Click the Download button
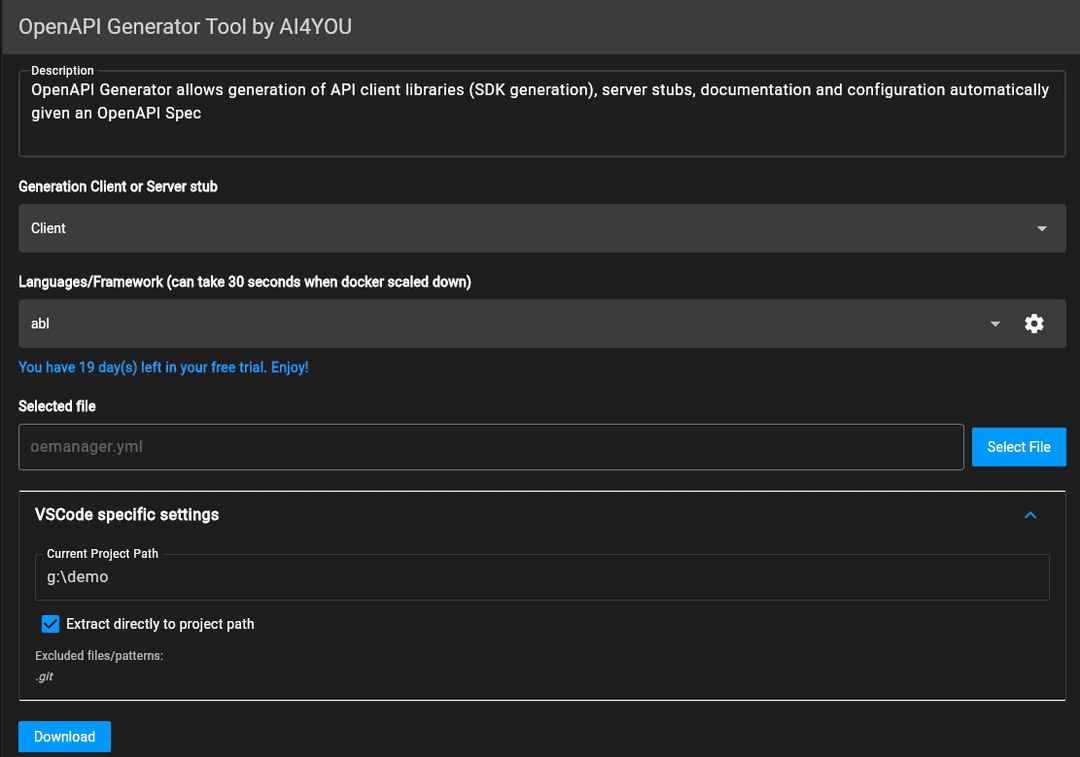This screenshot has height=757, width=1080. (x=65, y=736)
